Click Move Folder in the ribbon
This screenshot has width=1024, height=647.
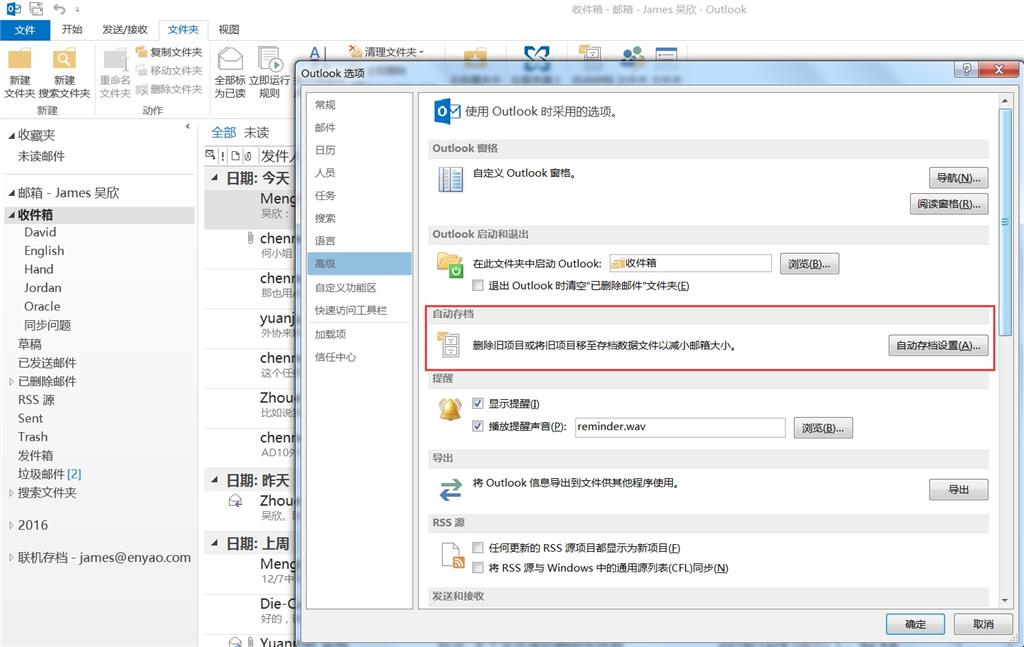click(168, 70)
